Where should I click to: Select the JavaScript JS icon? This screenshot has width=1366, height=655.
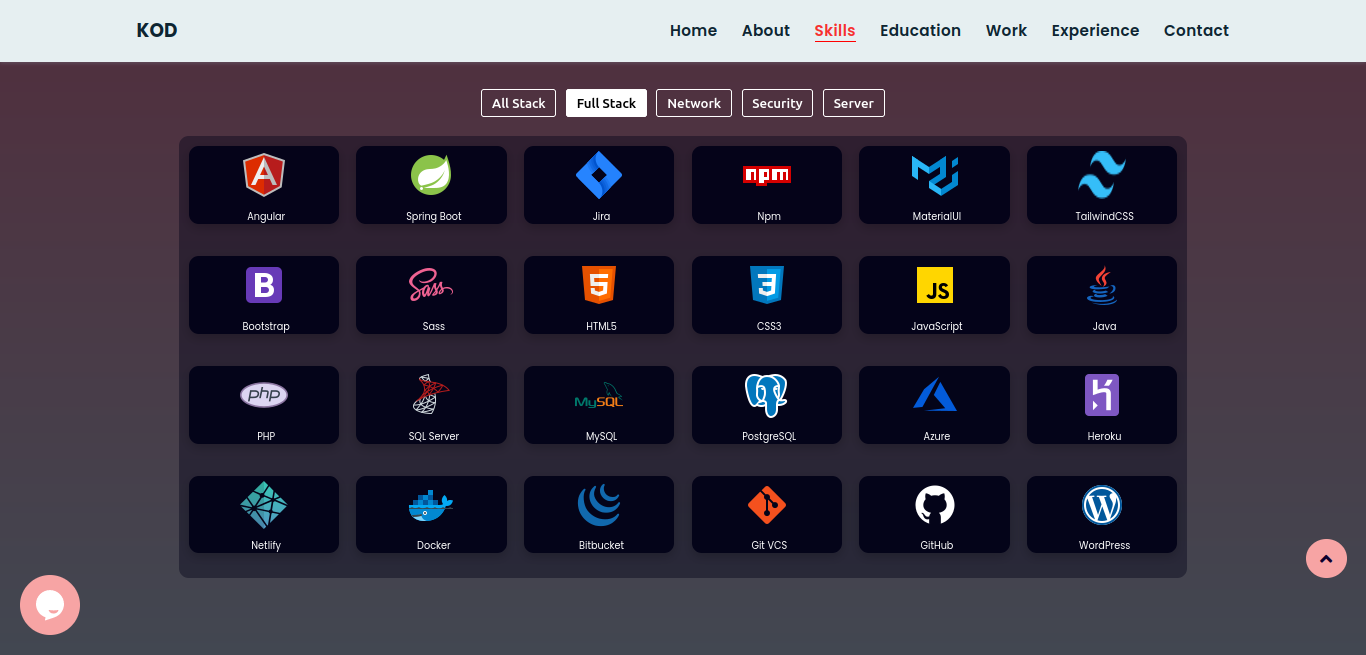[935, 285]
